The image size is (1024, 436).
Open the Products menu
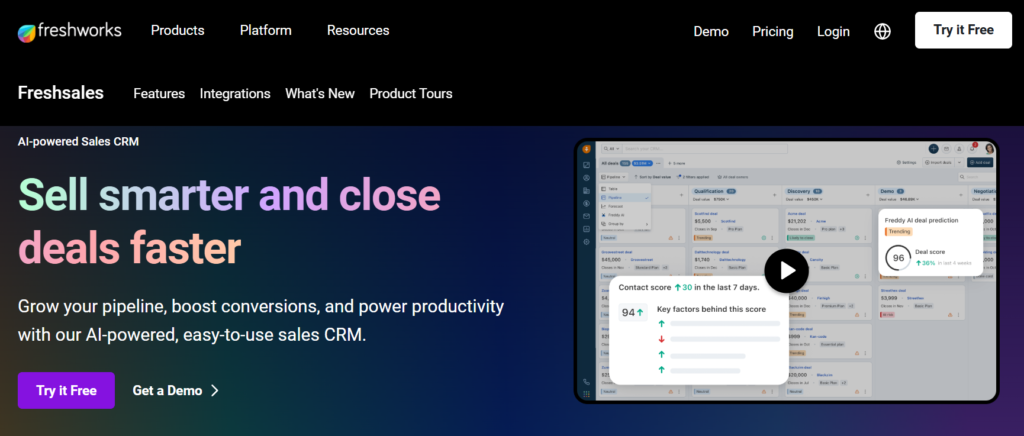(178, 30)
